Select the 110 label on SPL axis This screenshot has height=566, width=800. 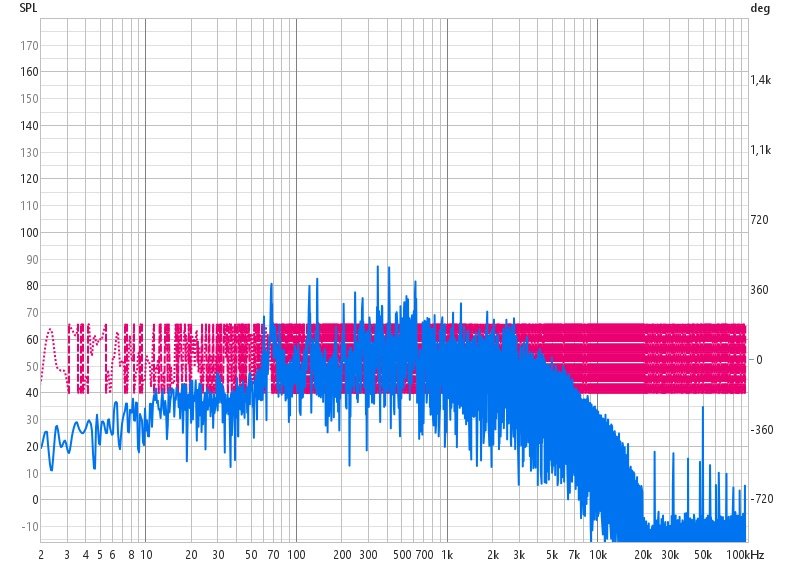29,206
